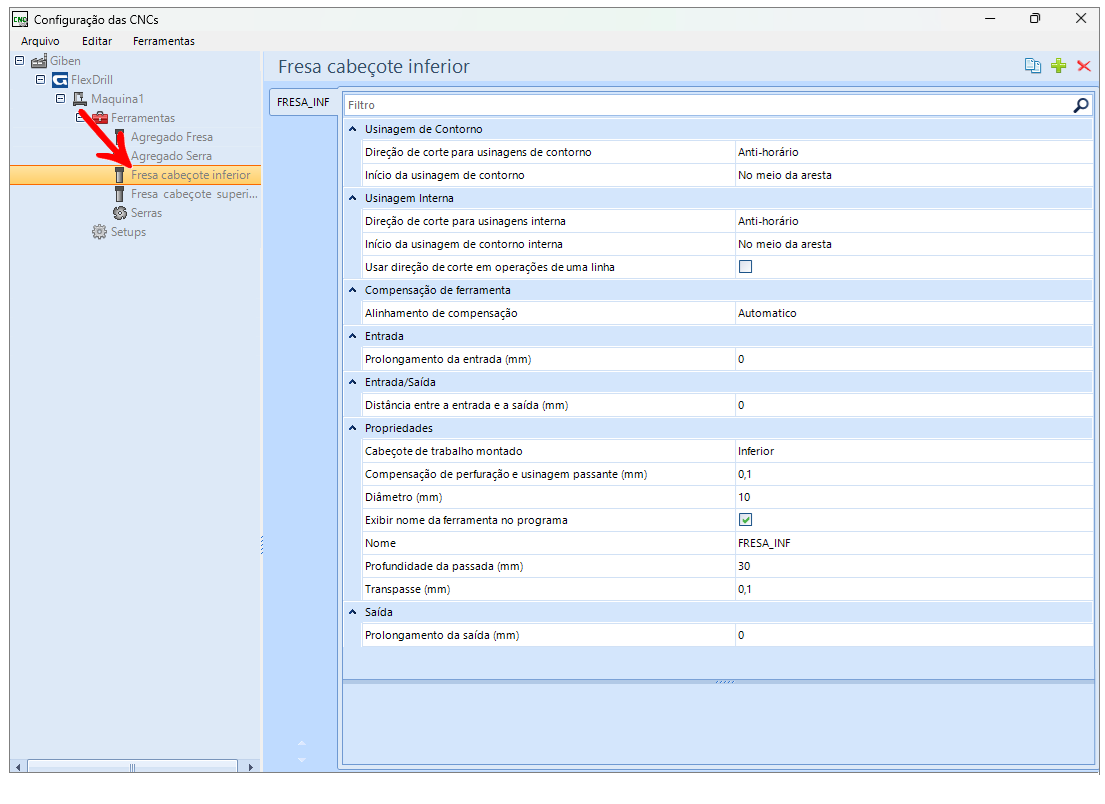
Task: Collapse the Compensação de ferramenta section
Action: click(352, 290)
